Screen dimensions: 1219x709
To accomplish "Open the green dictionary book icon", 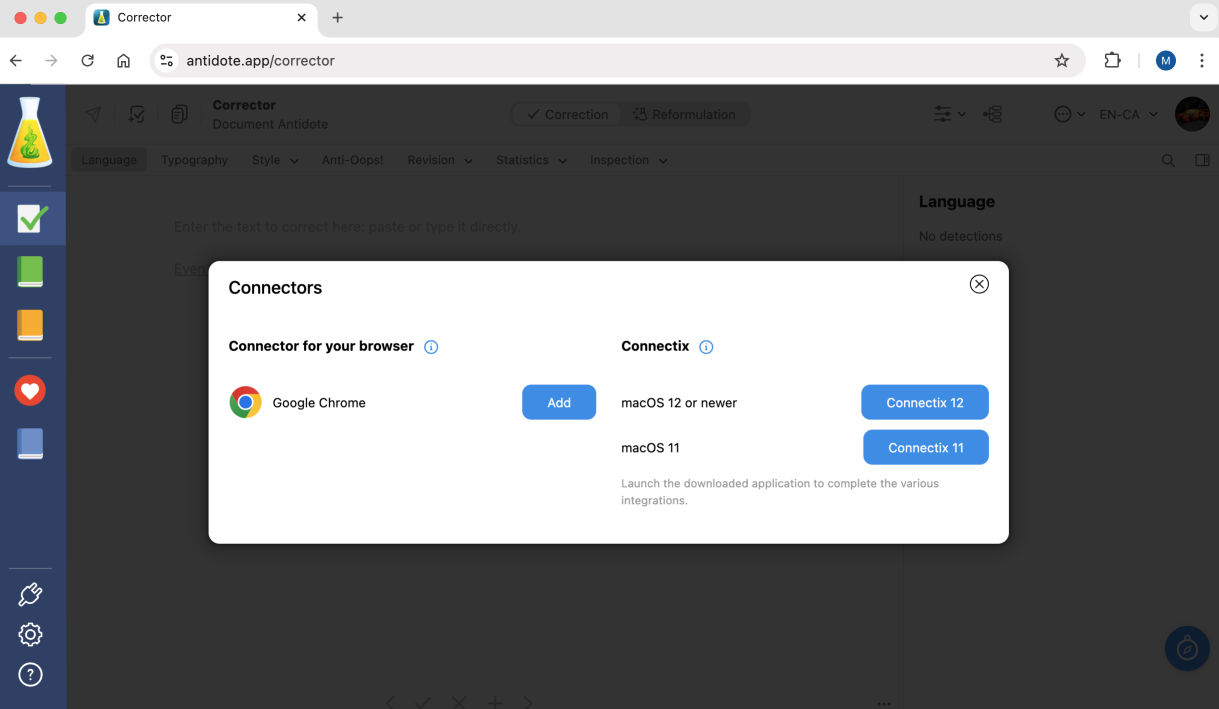I will pos(31,272).
